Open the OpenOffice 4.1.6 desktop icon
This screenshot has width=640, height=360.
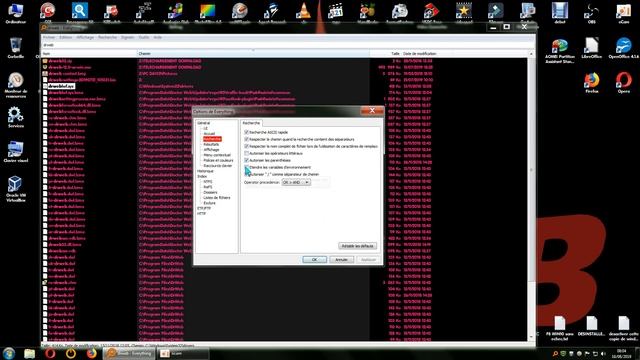[623, 48]
